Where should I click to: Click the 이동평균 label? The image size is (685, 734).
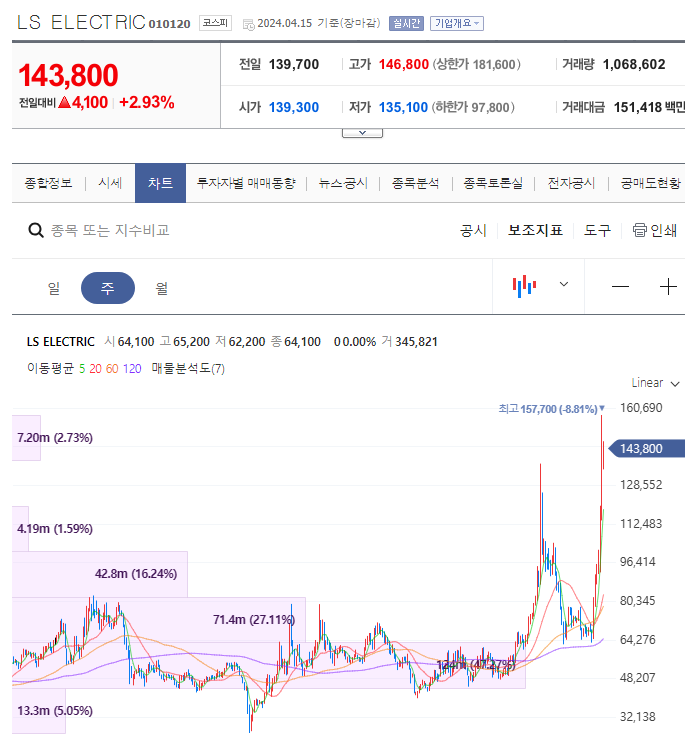click(50, 368)
